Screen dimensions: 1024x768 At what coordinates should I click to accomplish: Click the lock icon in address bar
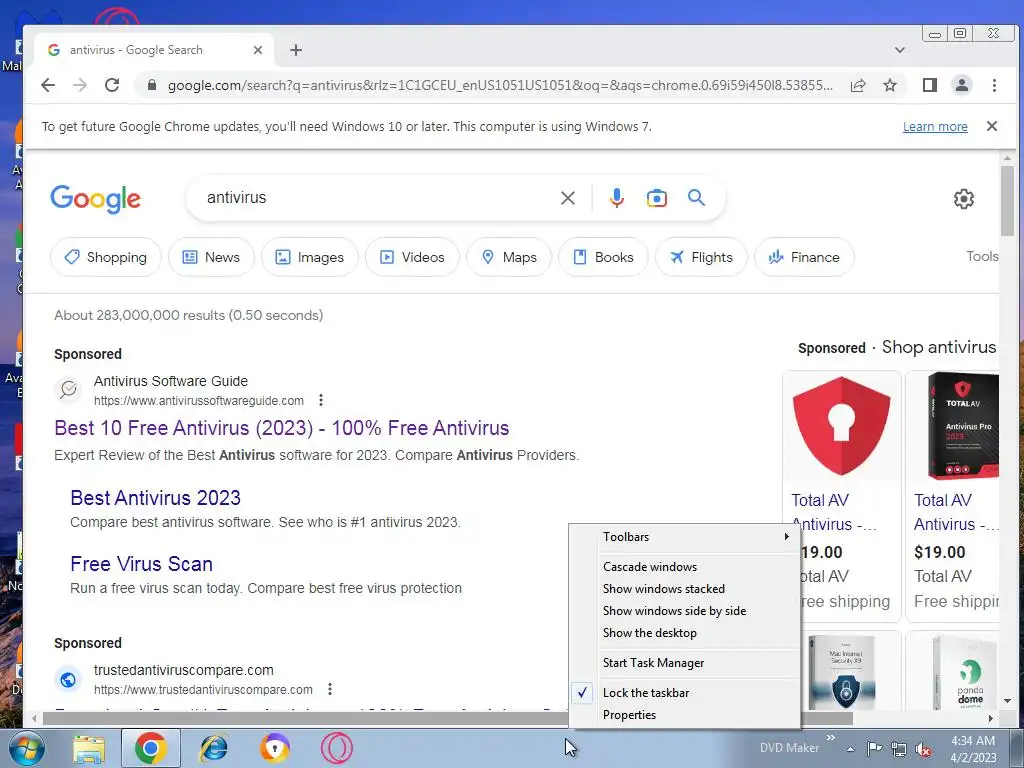[152, 85]
